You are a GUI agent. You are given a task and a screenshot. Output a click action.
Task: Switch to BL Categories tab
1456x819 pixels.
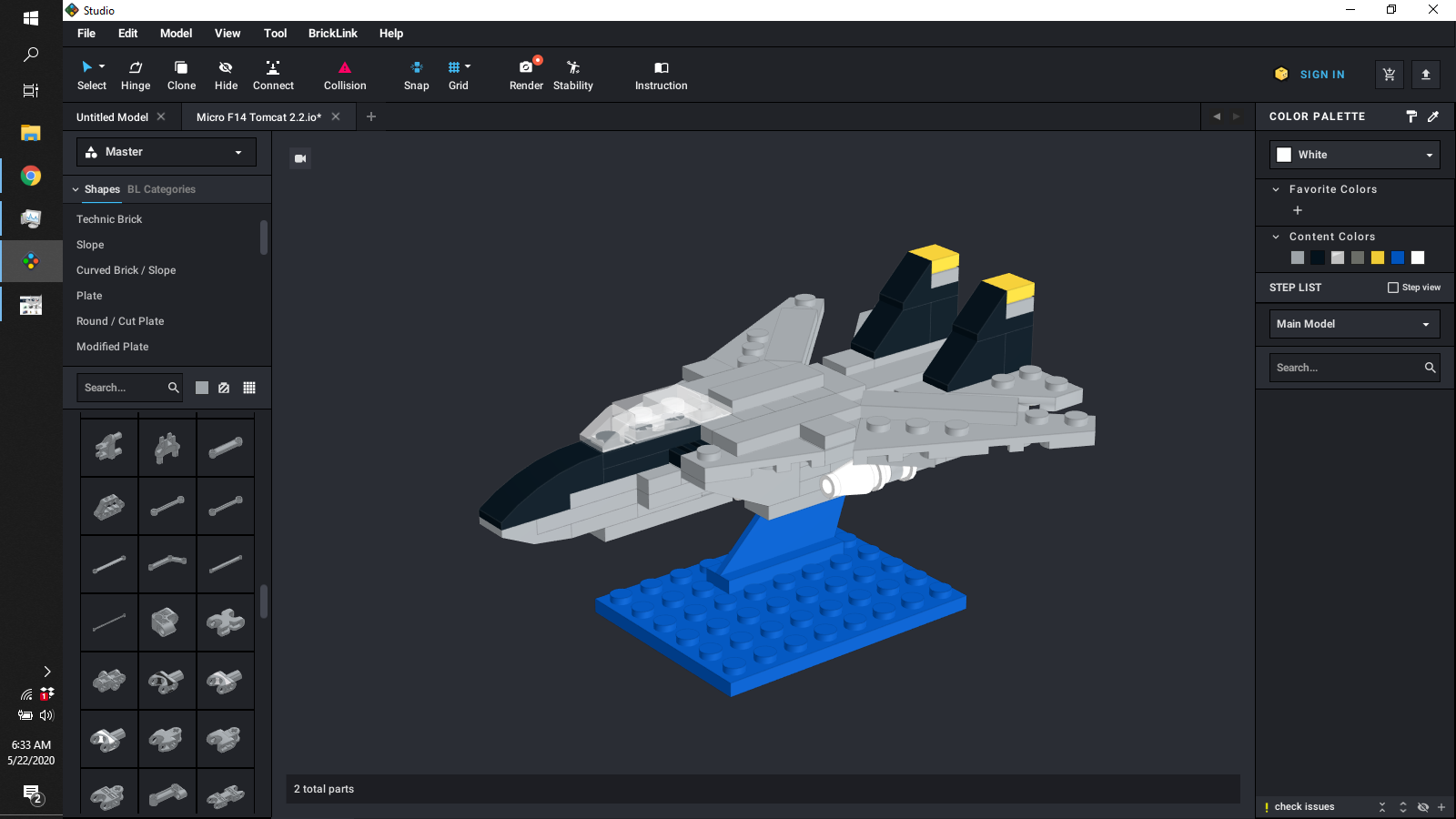point(161,189)
